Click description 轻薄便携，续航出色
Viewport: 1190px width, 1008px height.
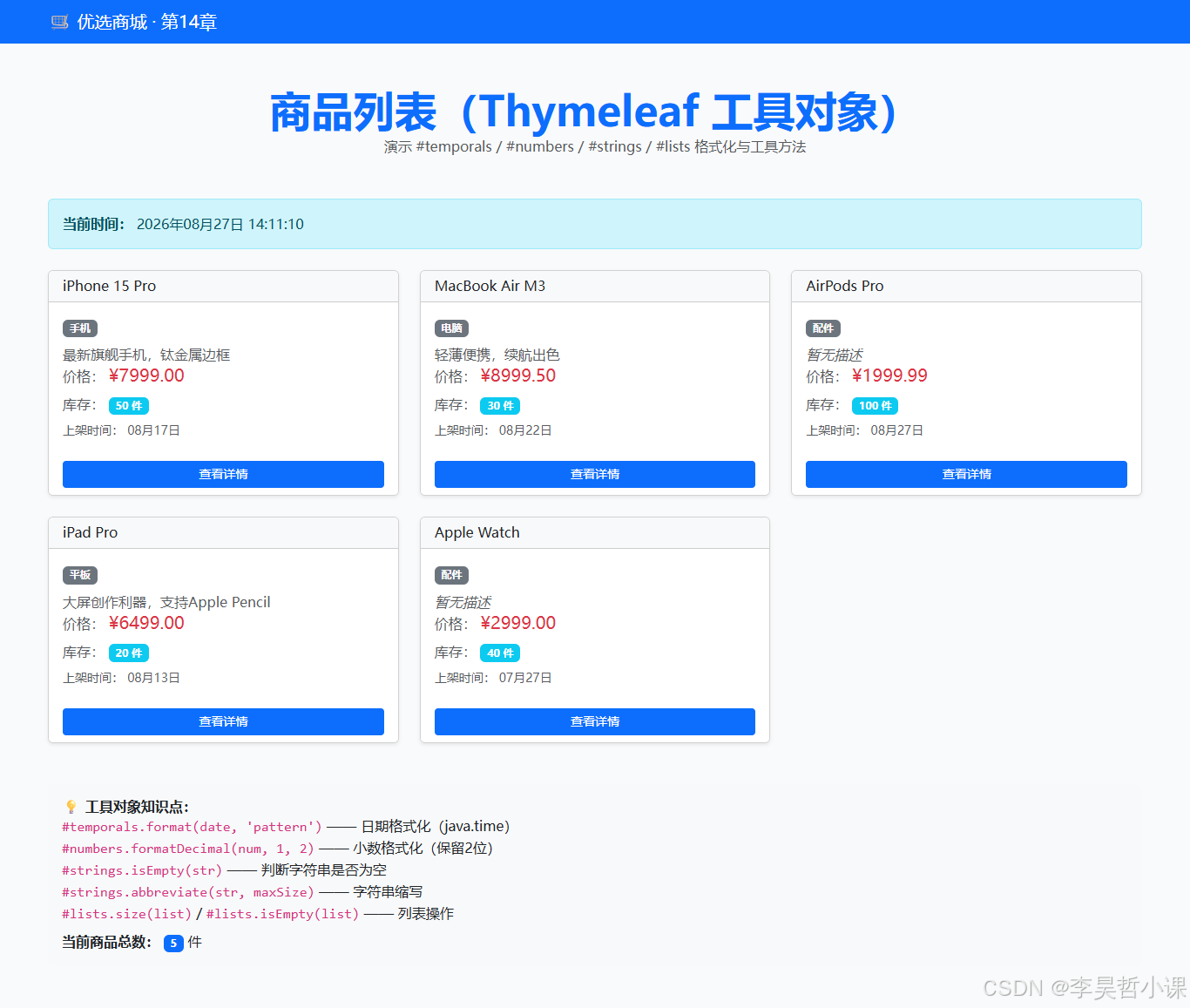point(497,355)
